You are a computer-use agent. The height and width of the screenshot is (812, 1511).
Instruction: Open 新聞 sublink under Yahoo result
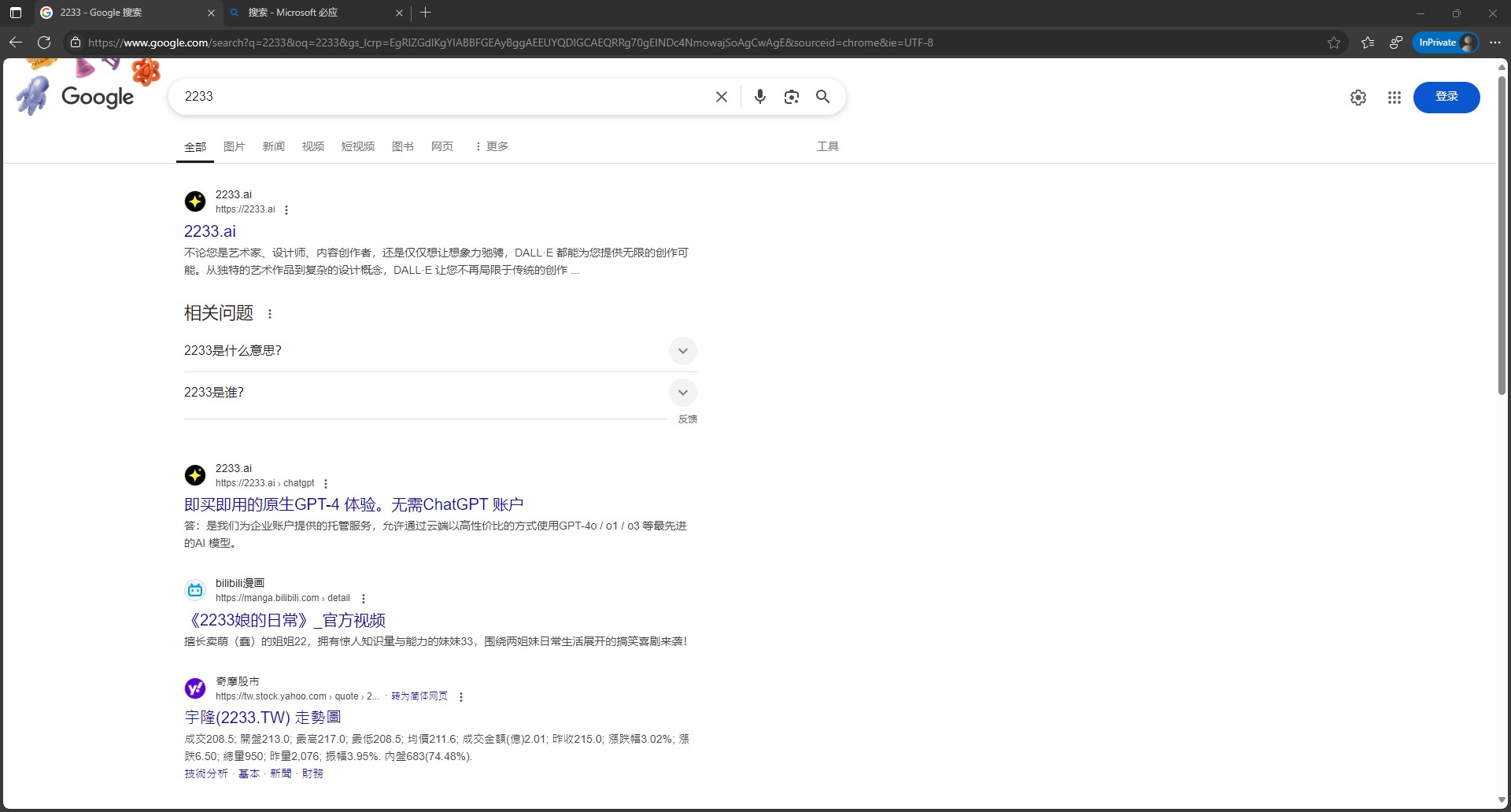click(x=281, y=773)
